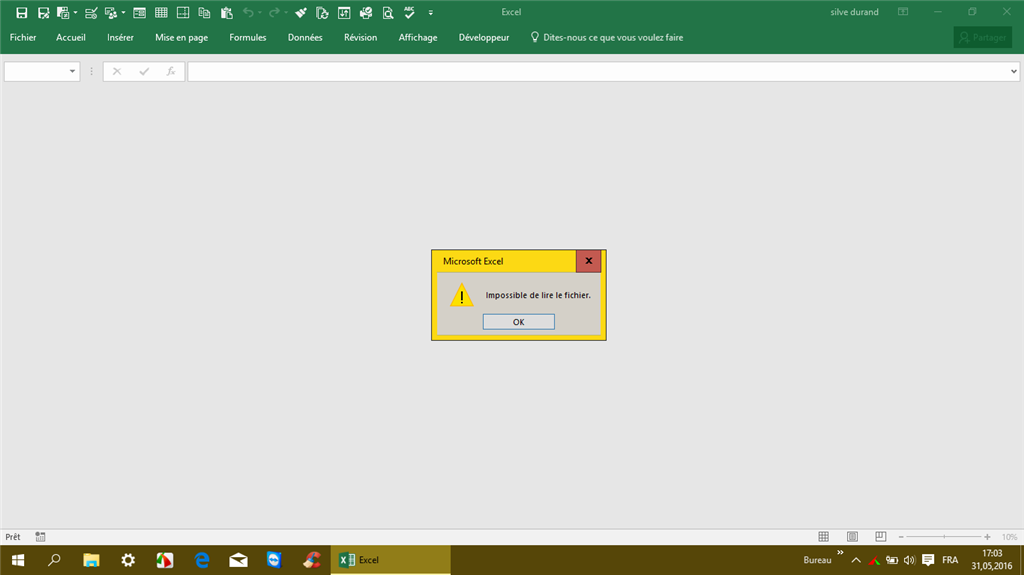Open the Révision ribbon tab
This screenshot has height=575, width=1024.
click(360, 37)
